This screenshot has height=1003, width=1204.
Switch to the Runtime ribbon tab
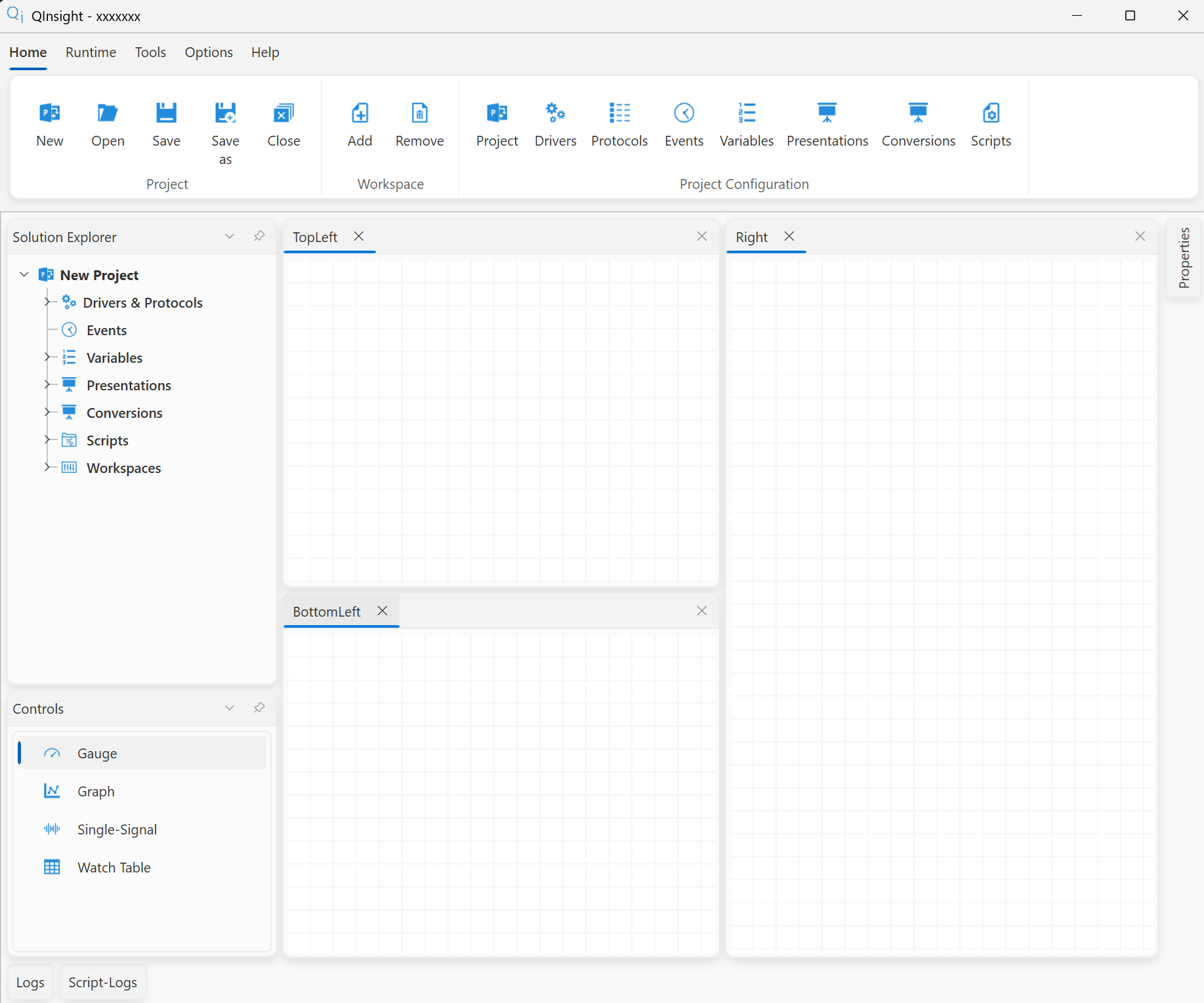[x=91, y=52]
